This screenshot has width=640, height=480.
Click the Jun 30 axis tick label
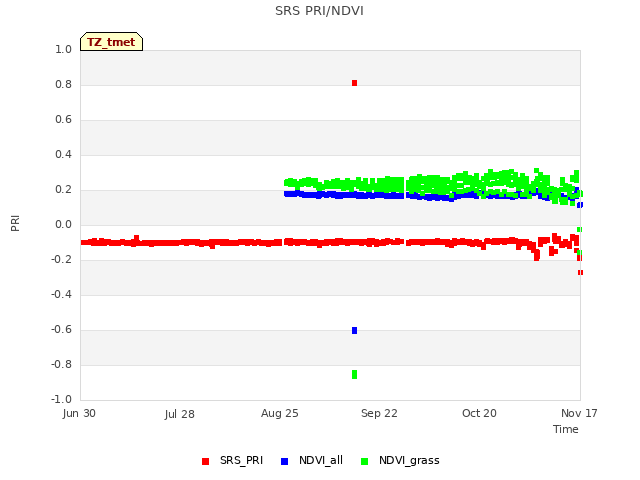79,413
